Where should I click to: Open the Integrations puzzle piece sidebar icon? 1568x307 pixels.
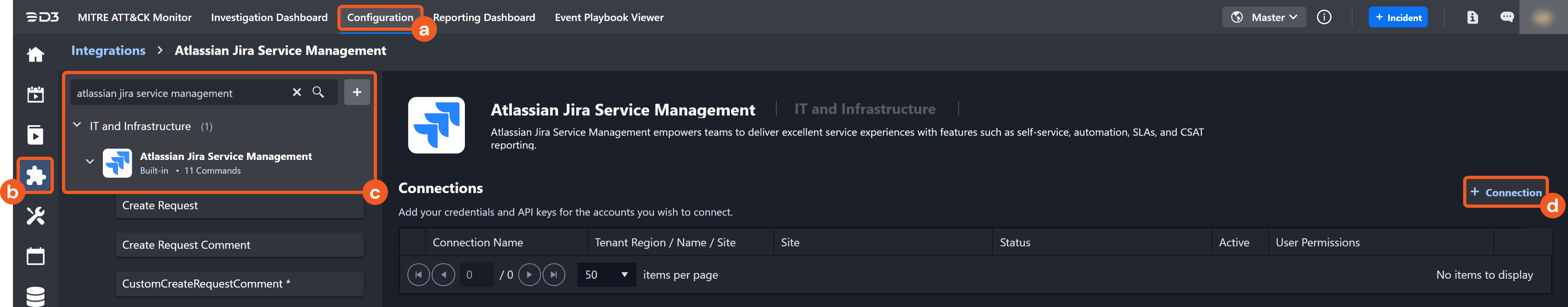[36, 175]
